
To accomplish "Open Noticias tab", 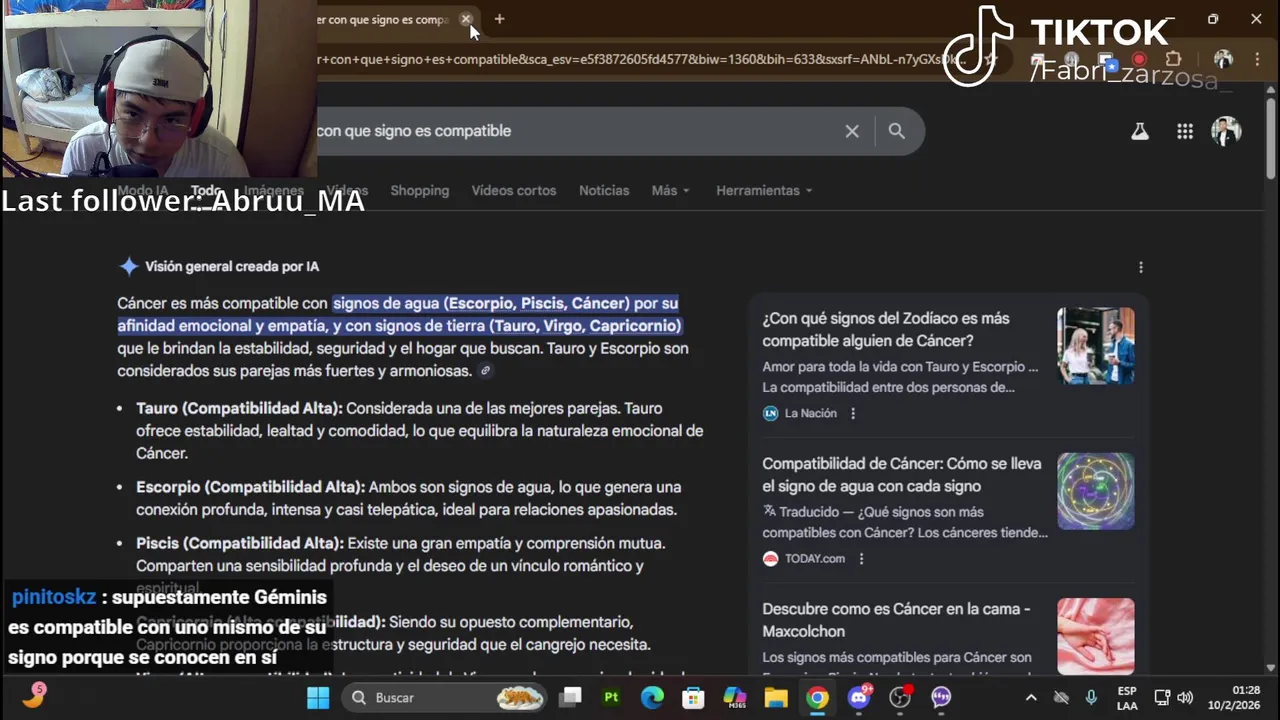I will (x=604, y=191).
